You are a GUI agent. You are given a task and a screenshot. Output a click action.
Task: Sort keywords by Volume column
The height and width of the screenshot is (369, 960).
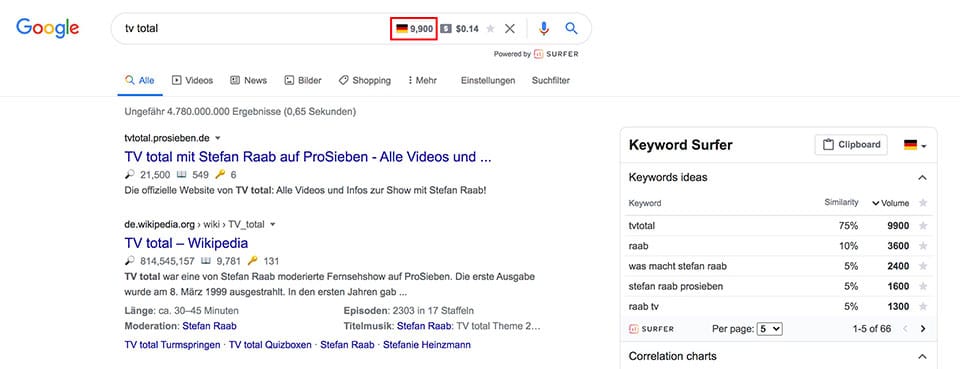pos(891,203)
